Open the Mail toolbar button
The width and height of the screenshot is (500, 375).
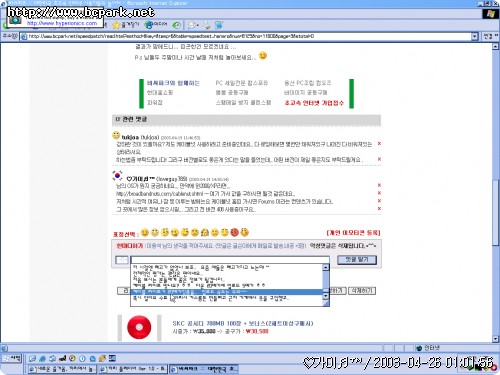193,25
